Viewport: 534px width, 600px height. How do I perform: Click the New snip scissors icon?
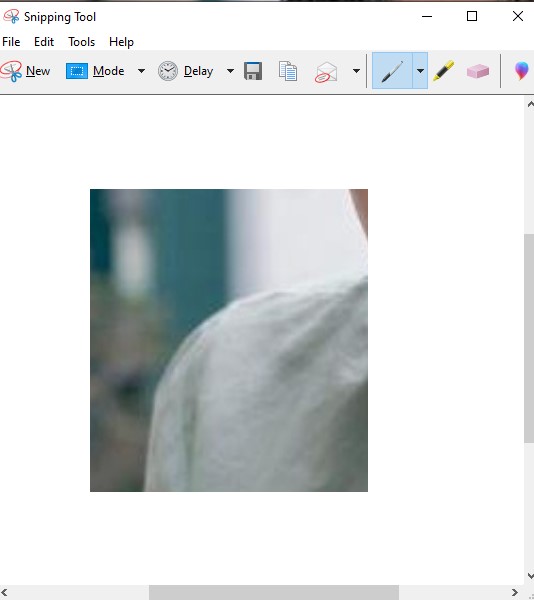(x=11, y=71)
